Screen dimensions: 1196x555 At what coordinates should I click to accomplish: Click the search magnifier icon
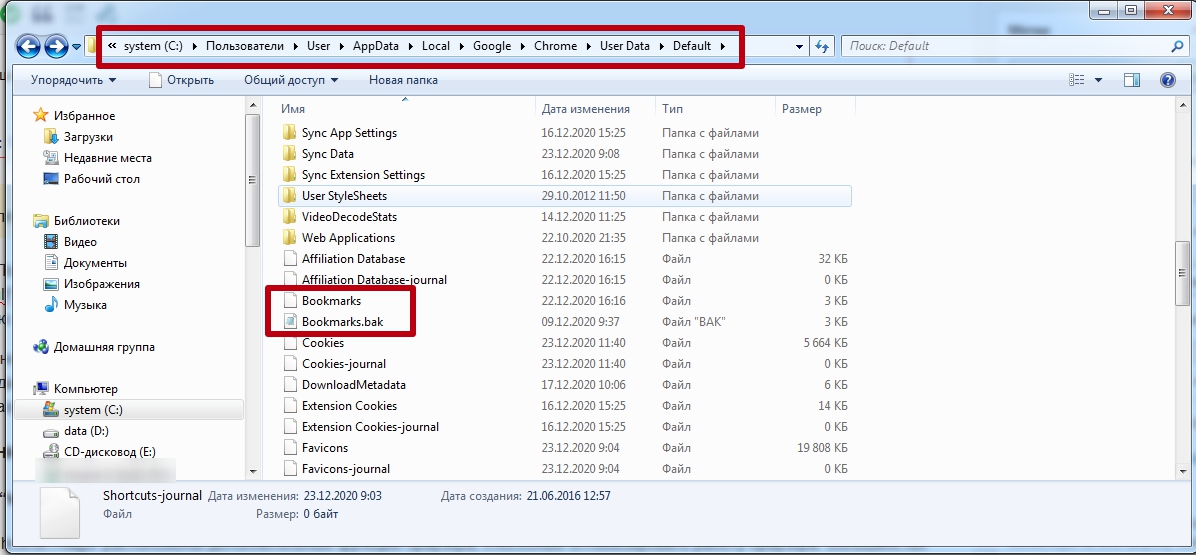pos(1176,46)
